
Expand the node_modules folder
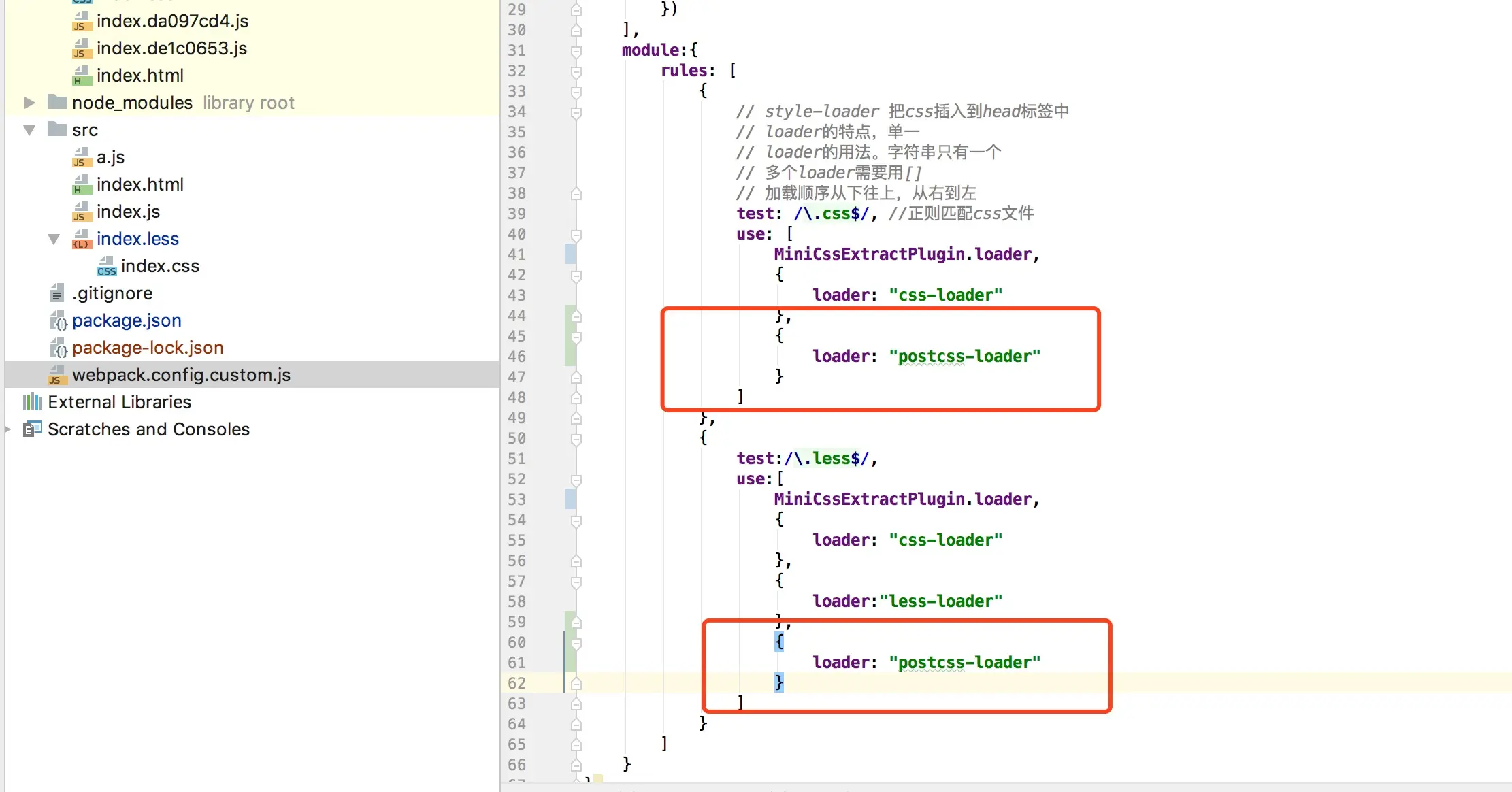pyautogui.click(x=29, y=103)
